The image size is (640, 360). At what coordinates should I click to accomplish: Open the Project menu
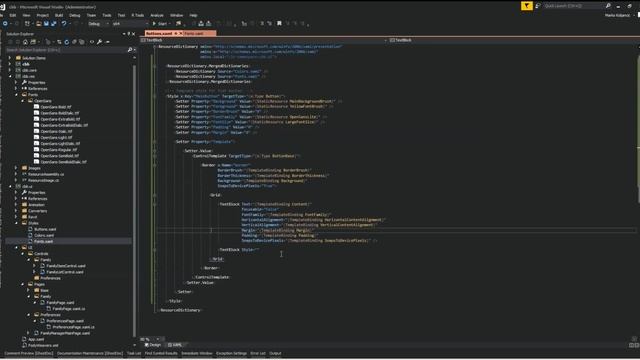tap(42, 15)
